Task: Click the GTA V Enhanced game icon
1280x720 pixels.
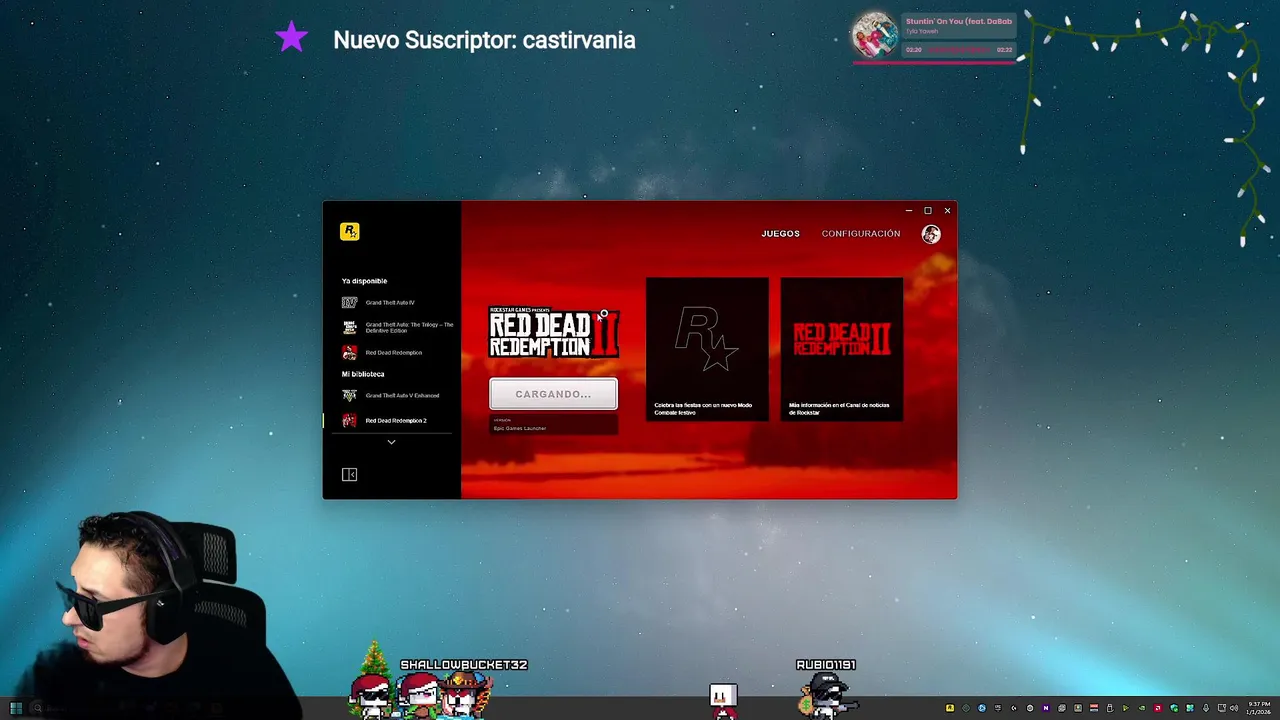Action: click(x=349, y=395)
